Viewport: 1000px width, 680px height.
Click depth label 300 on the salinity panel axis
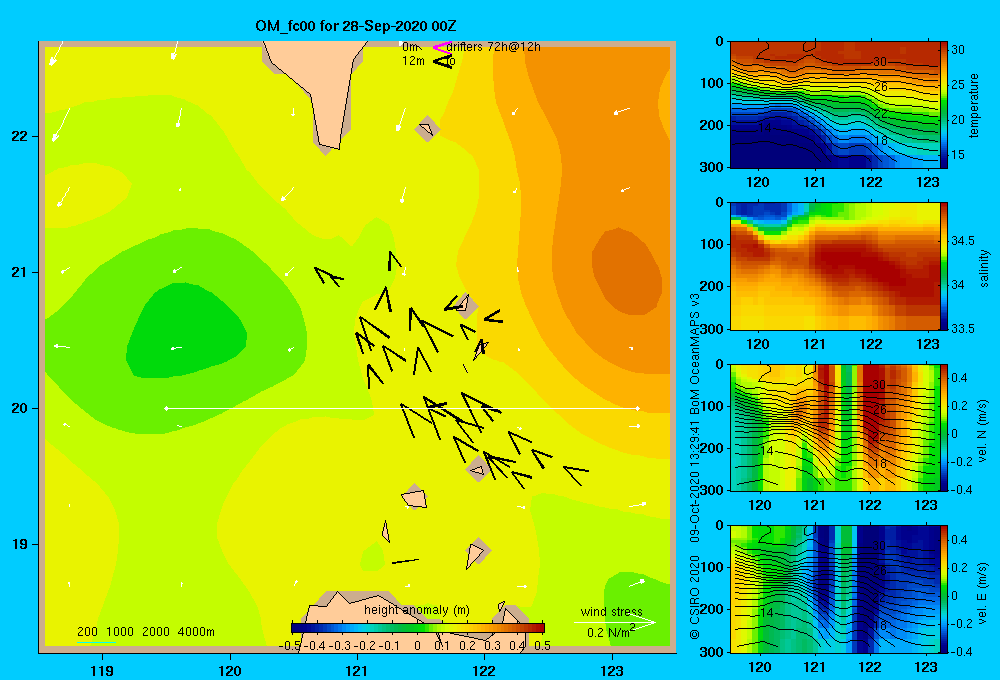(x=712, y=329)
